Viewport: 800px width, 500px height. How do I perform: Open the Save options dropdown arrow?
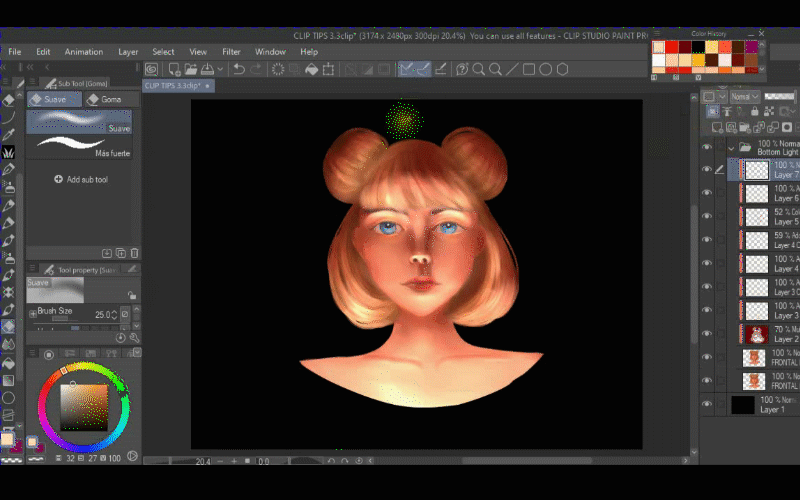tap(221, 69)
